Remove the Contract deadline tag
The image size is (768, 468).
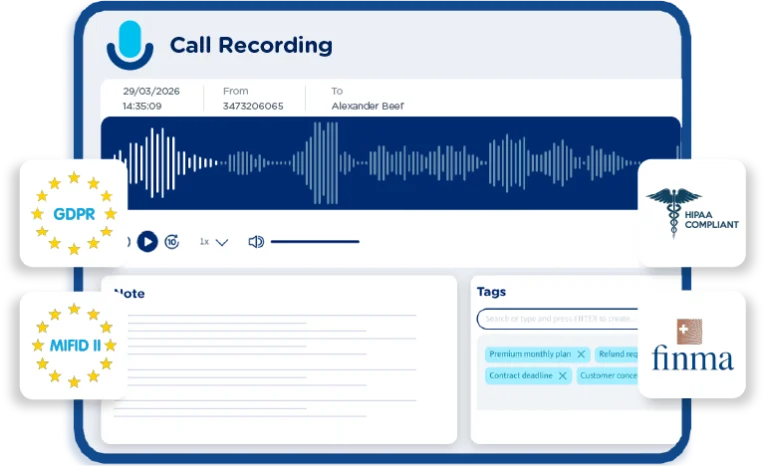coord(563,376)
